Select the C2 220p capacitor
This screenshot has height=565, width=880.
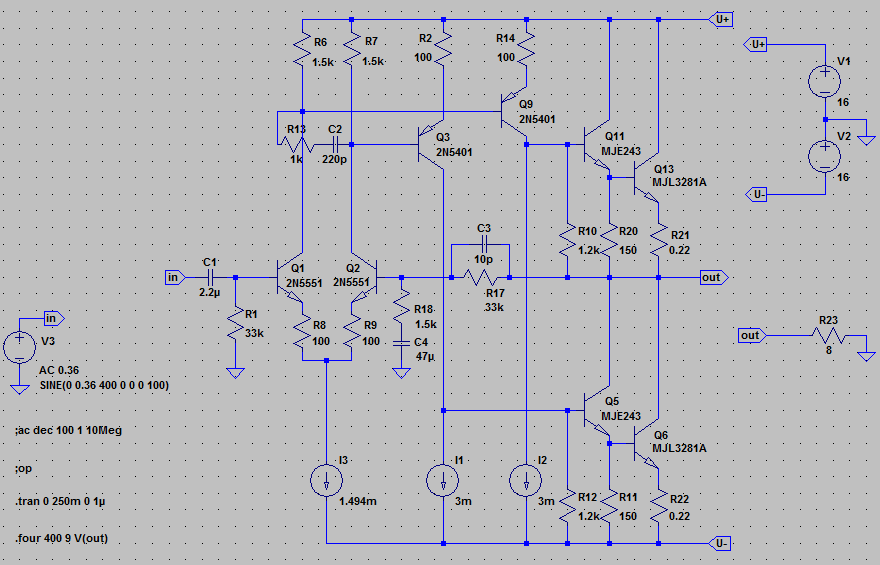coord(335,144)
